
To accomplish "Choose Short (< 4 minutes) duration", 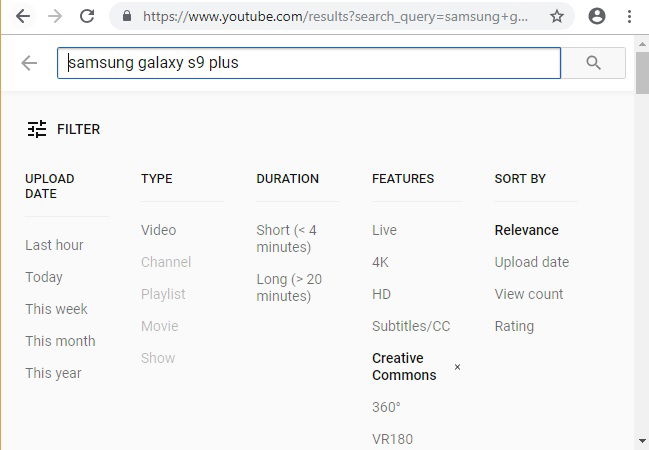I will 286,238.
